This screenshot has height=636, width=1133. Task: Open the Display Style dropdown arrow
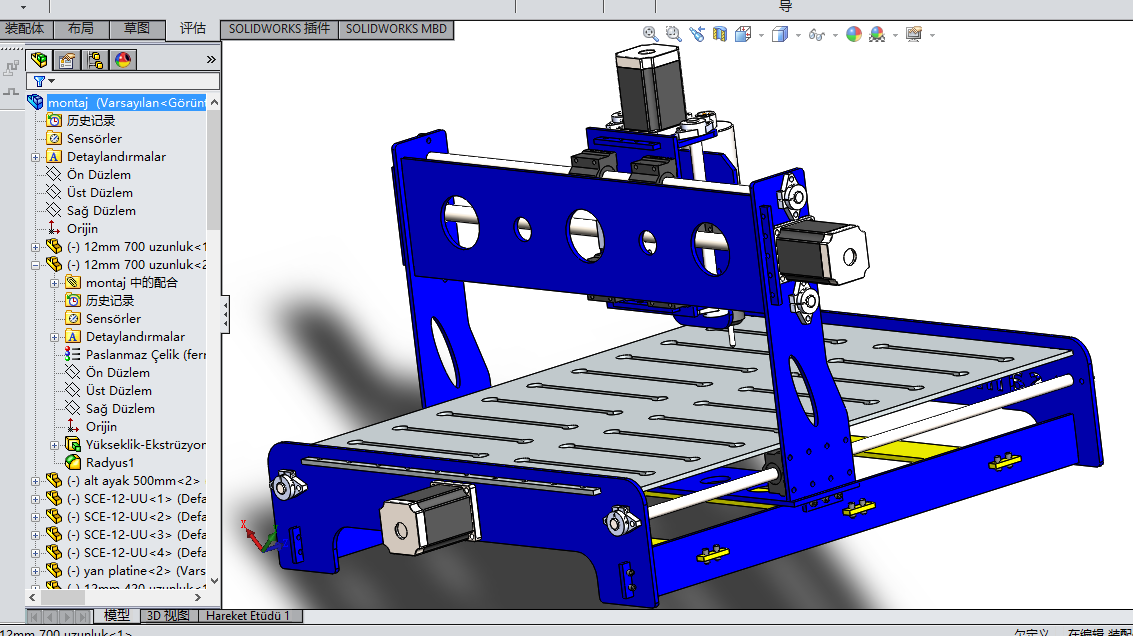pyautogui.click(x=798, y=35)
